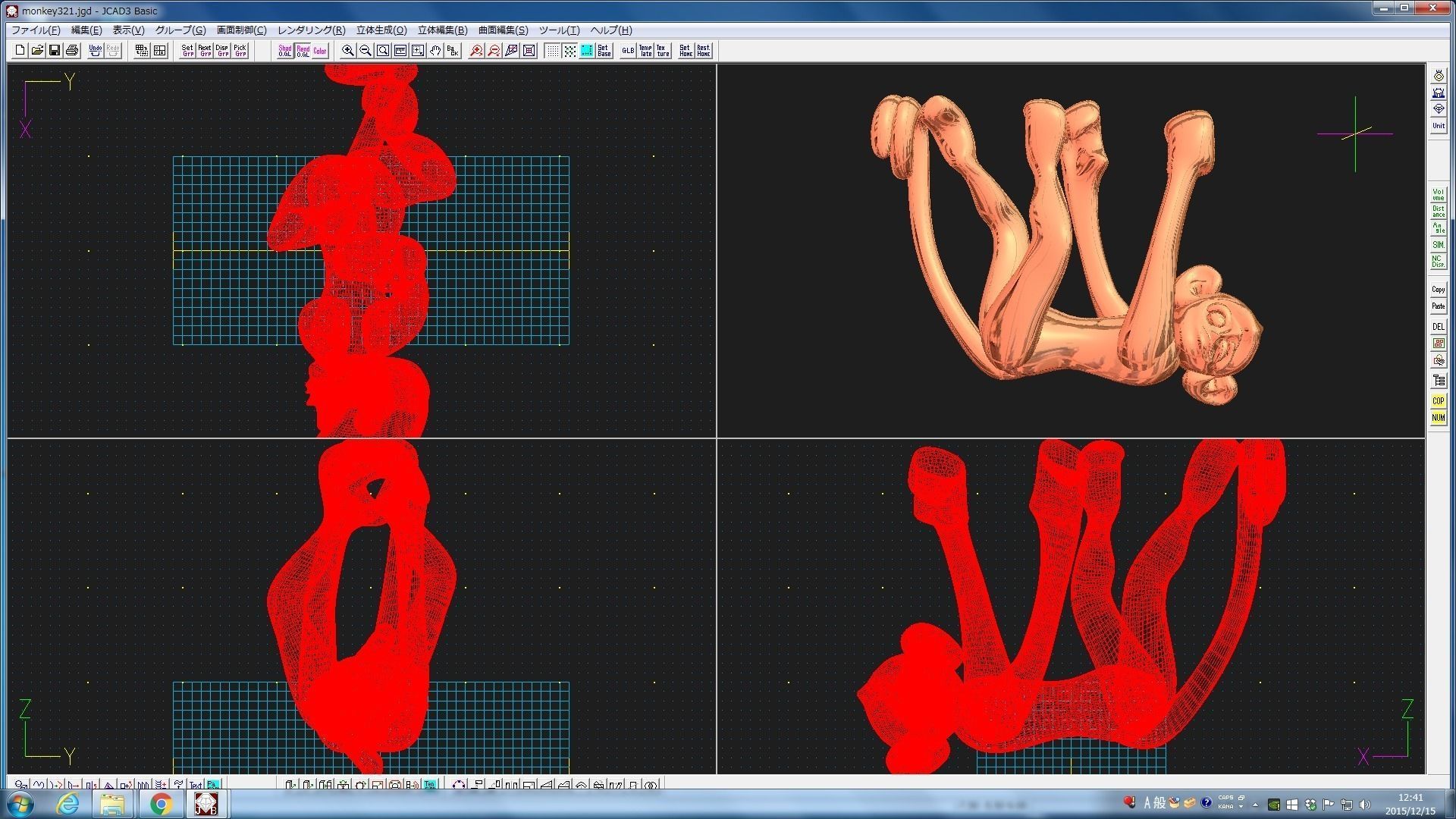Toggle Rend O.GL rendering mode
1456x819 pixels.
tap(303, 51)
